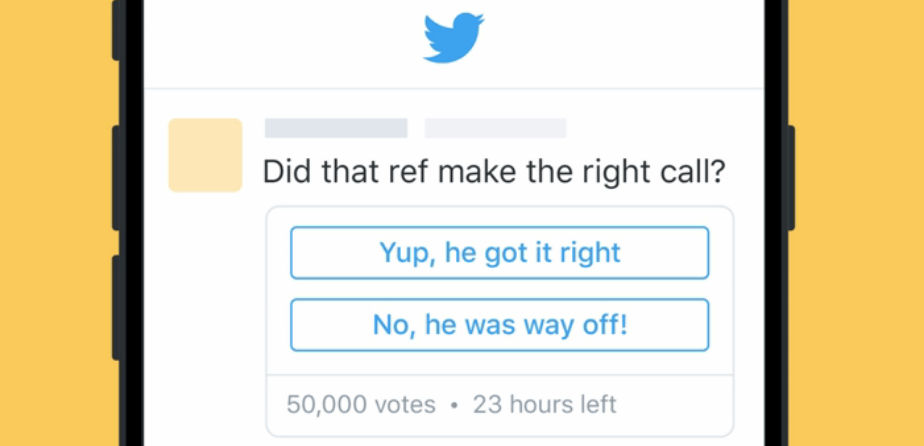Screen dimensions: 924x446
Task: Click the blue Twitter bird logo
Action: [x=454, y=39]
